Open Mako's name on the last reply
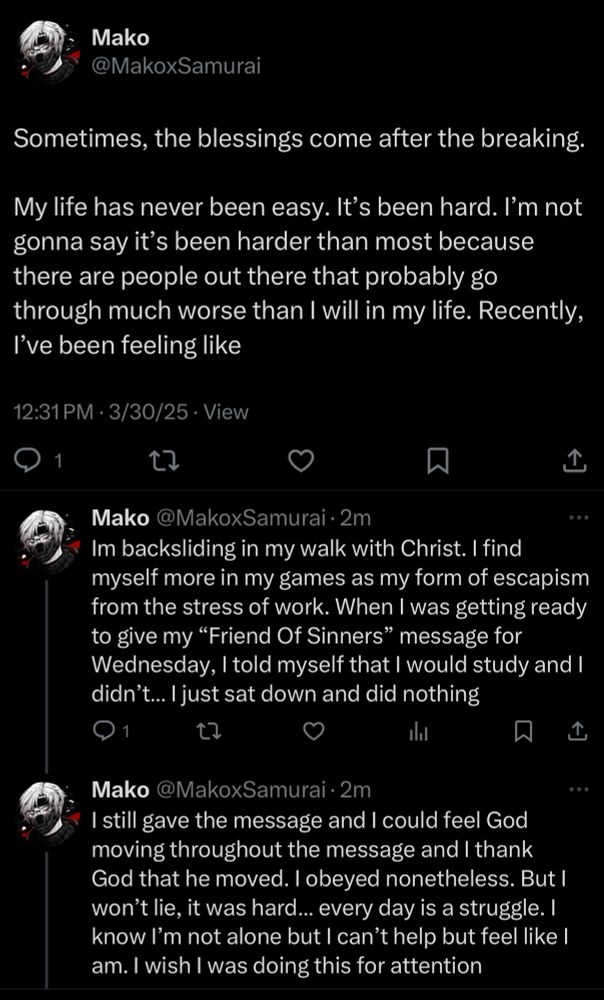604x1000 pixels. click(x=120, y=790)
